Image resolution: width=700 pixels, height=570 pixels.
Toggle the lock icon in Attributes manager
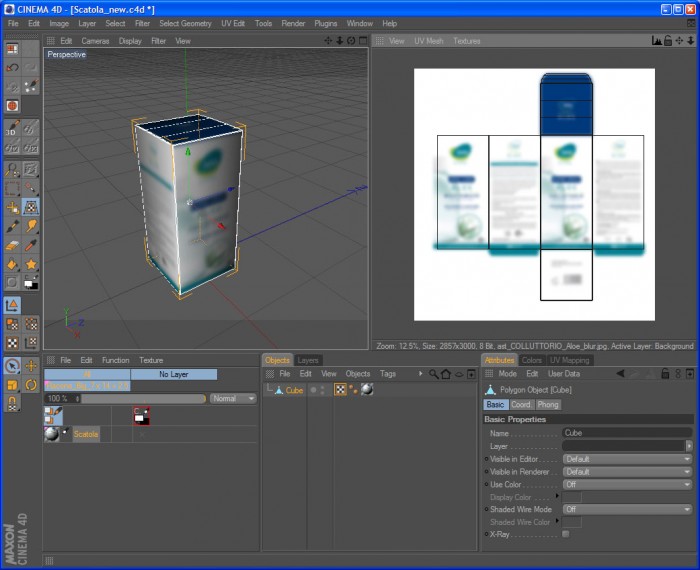click(x=665, y=374)
